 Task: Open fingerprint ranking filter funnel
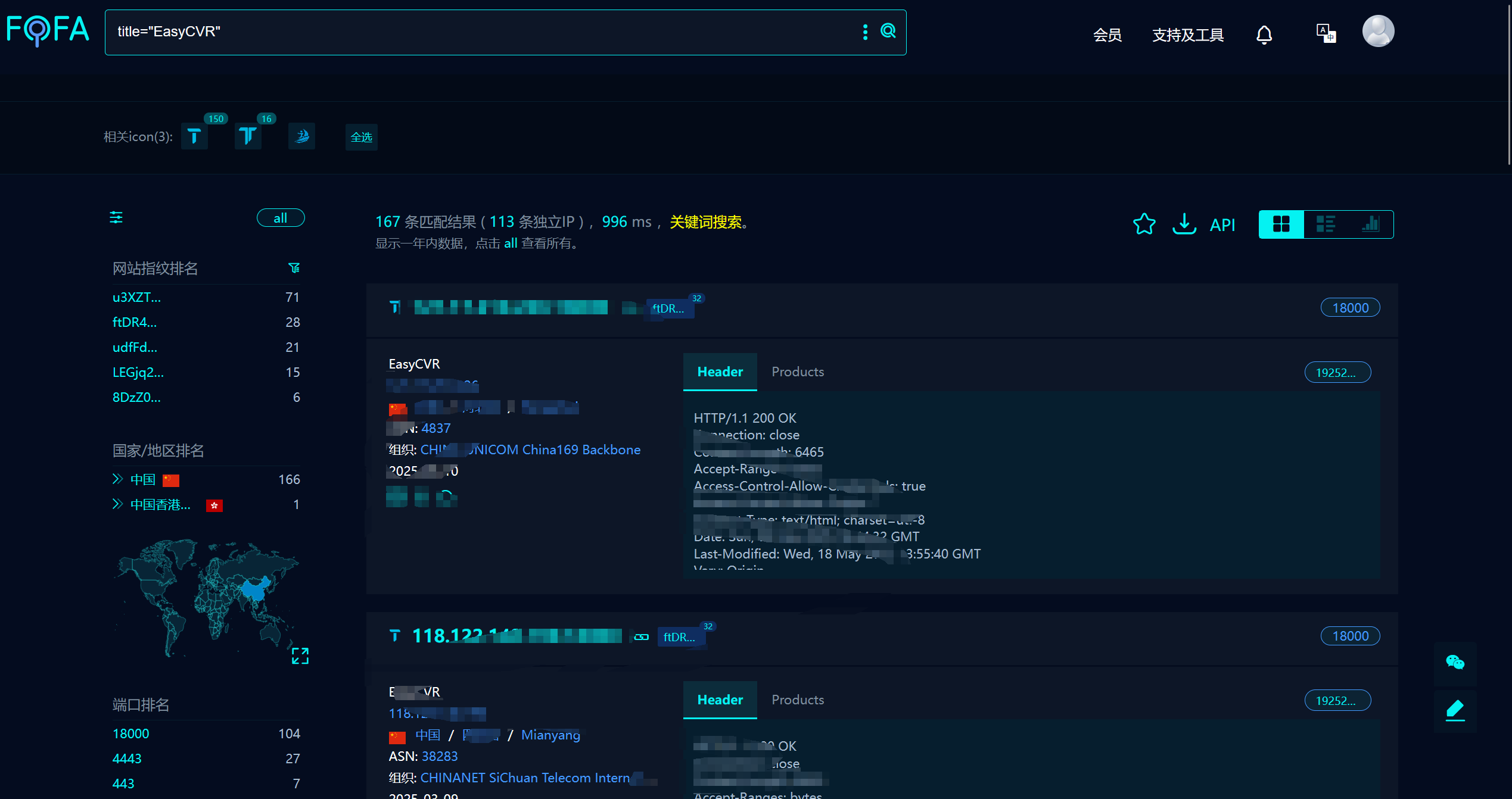tap(294, 268)
